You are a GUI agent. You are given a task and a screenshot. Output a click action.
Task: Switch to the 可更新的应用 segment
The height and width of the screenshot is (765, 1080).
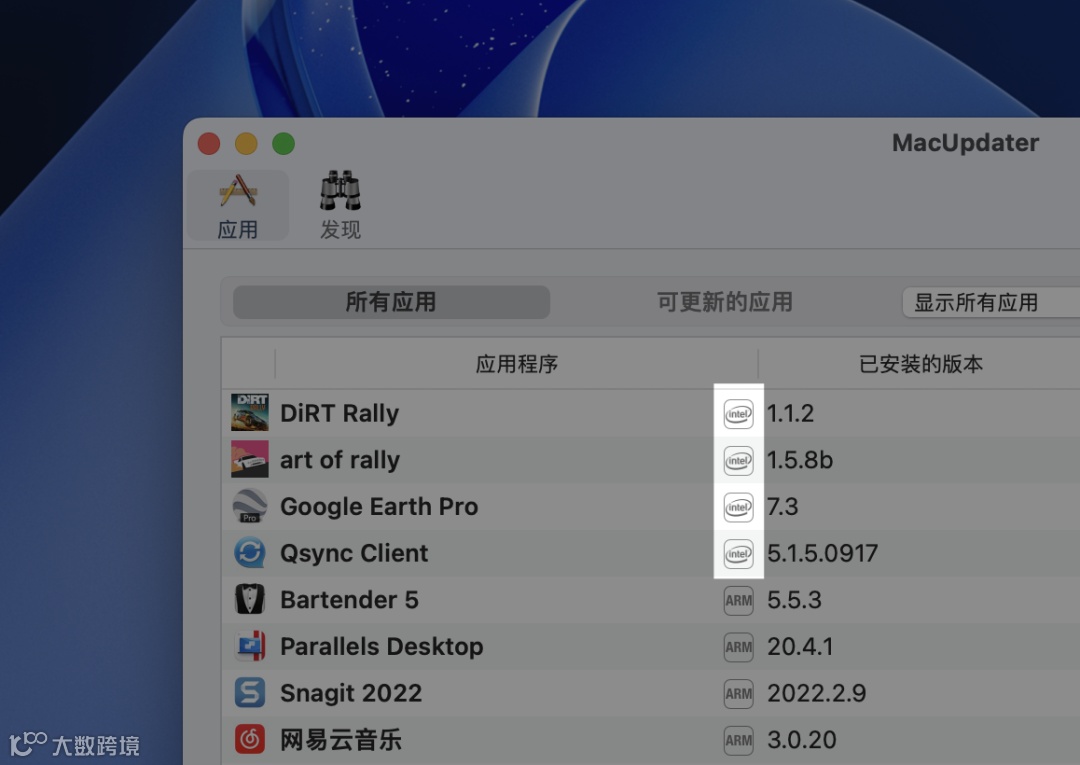(725, 302)
